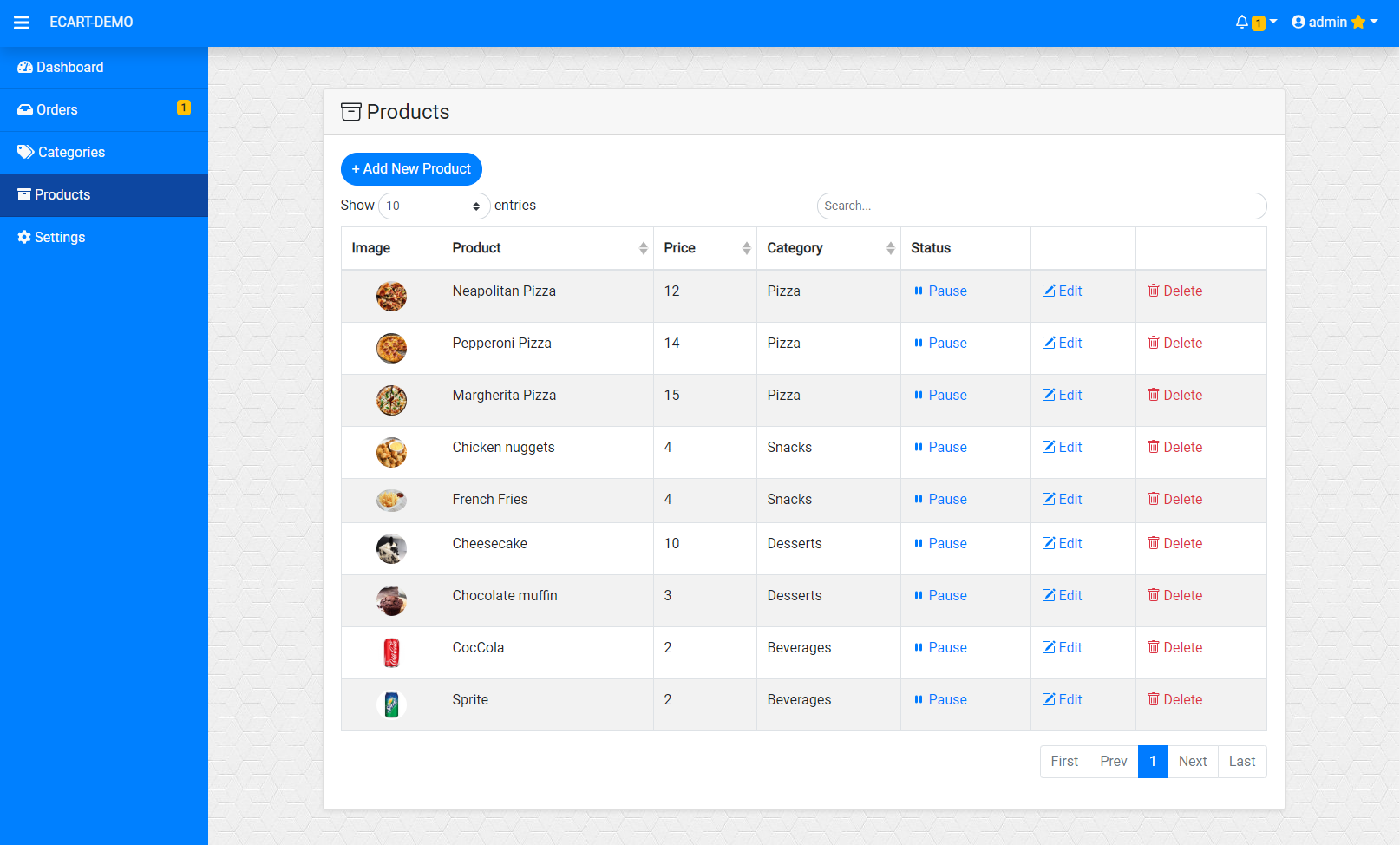Edit the Cheesecake row
The height and width of the screenshot is (845, 1400).
[x=1062, y=544]
